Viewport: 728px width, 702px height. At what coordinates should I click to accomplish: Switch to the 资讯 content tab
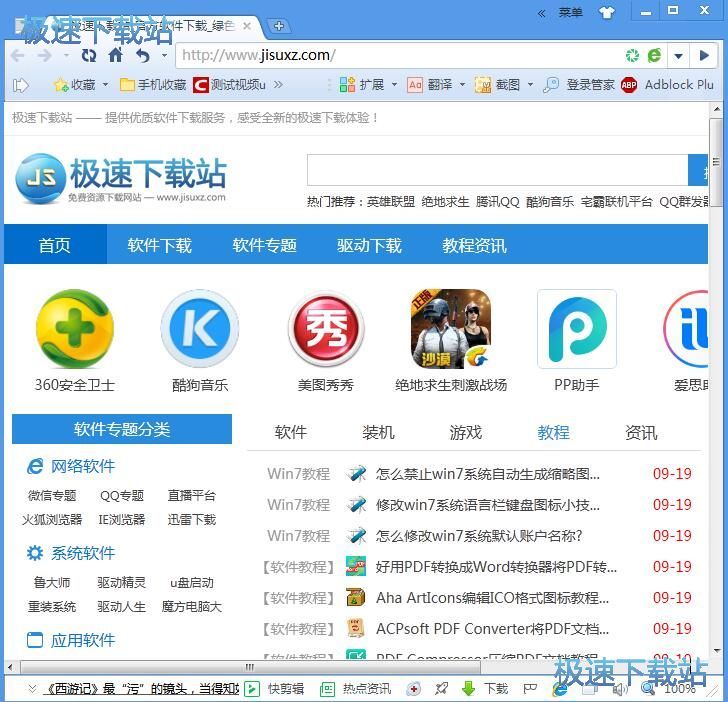[x=641, y=432]
